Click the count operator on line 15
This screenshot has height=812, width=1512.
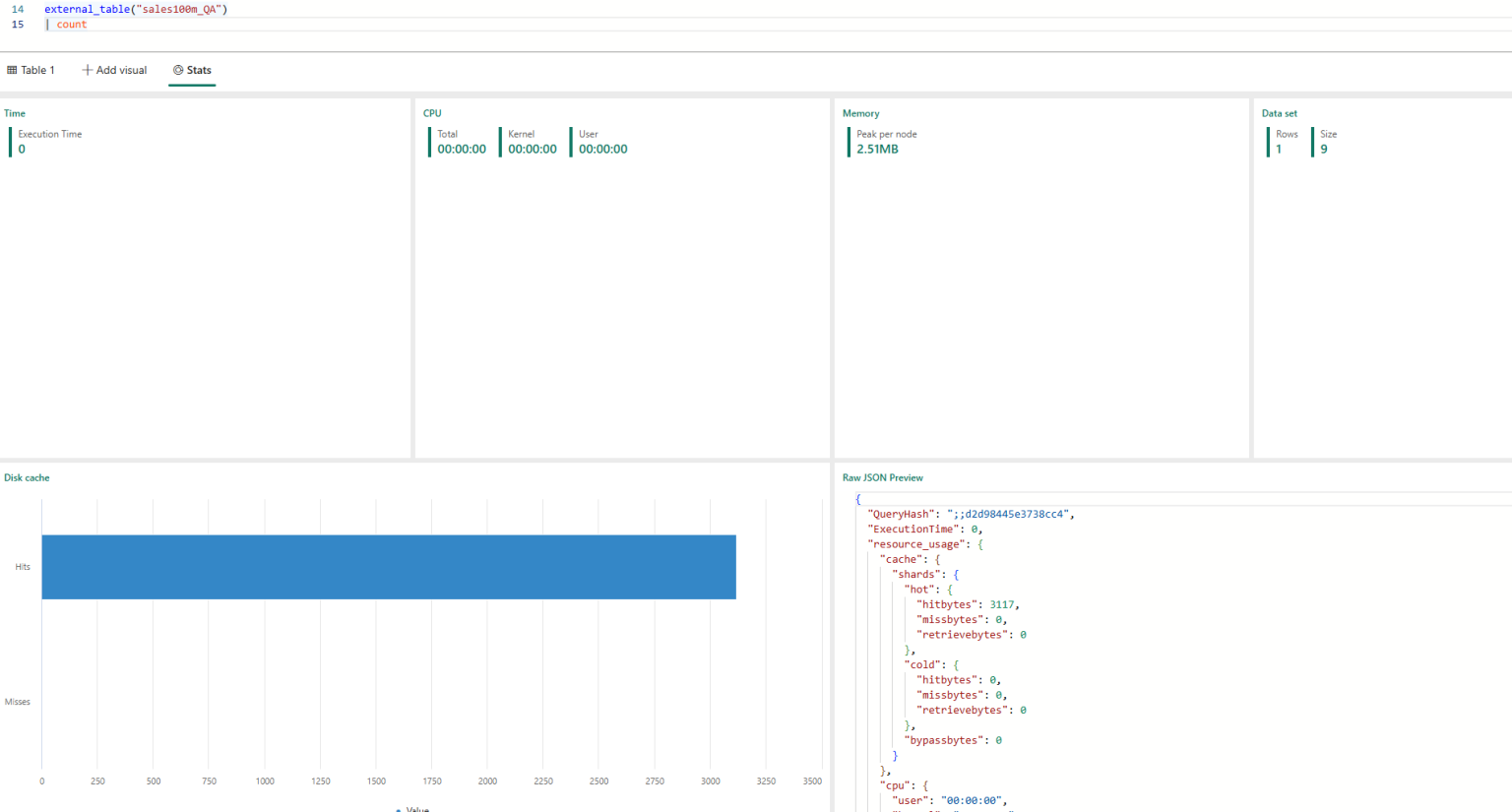[72, 25]
